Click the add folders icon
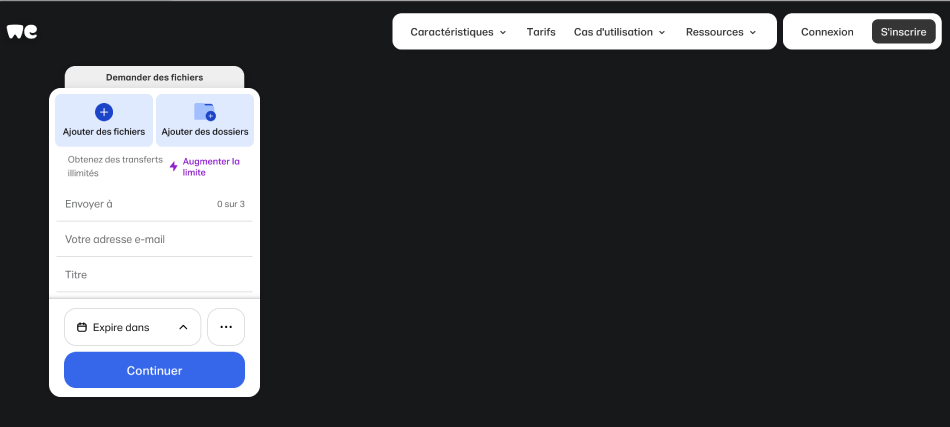Screen dimensions: 950x427 coord(205,112)
